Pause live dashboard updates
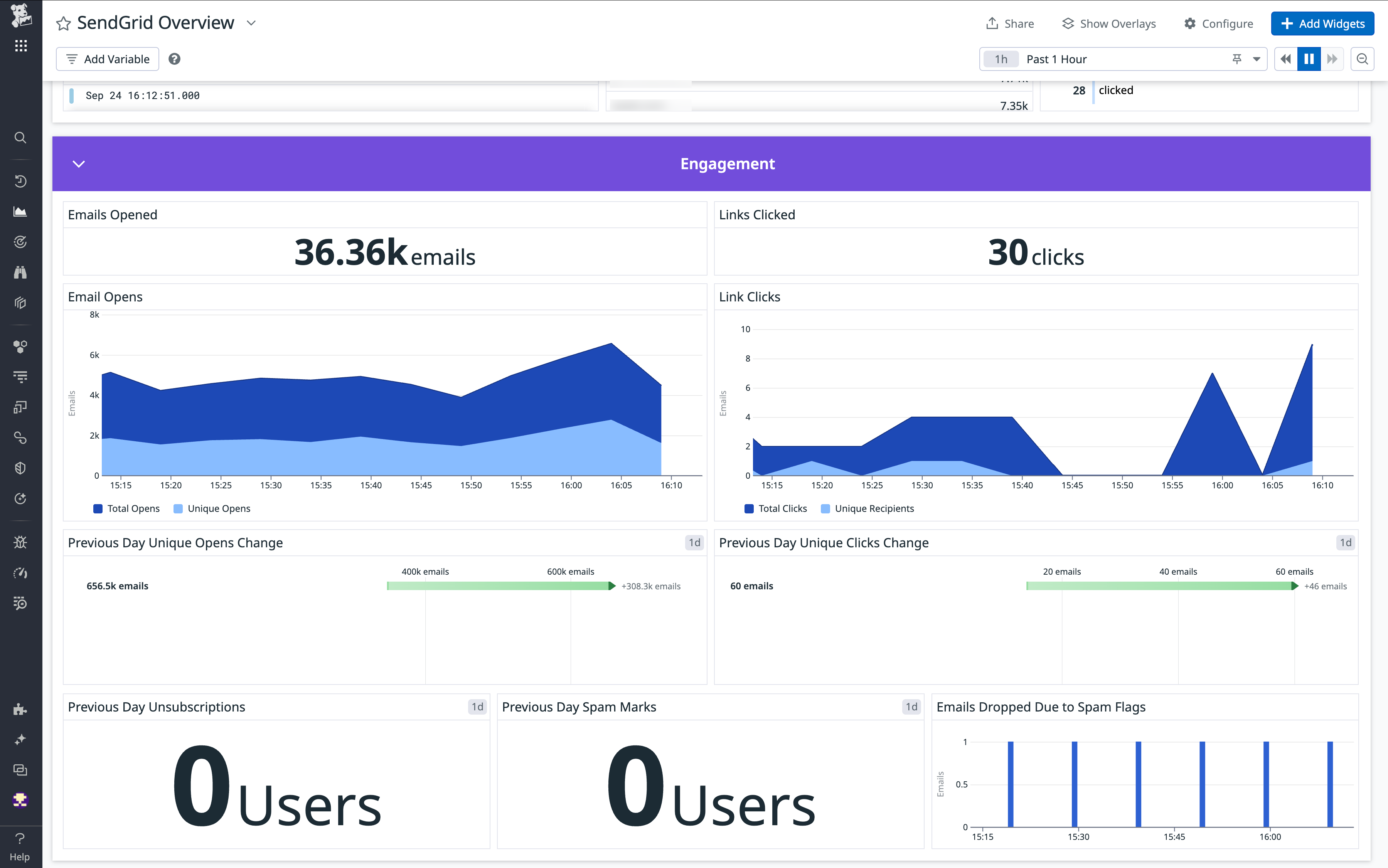Image resolution: width=1388 pixels, height=868 pixels. (x=1308, y=59)
